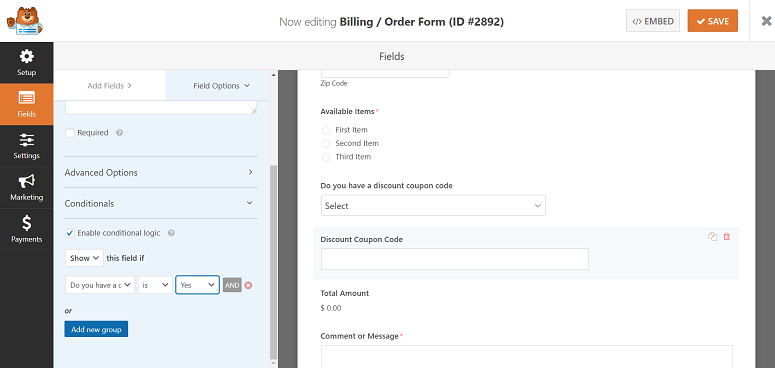Click the '$ 0.00' amount value

tap(331, 308)
